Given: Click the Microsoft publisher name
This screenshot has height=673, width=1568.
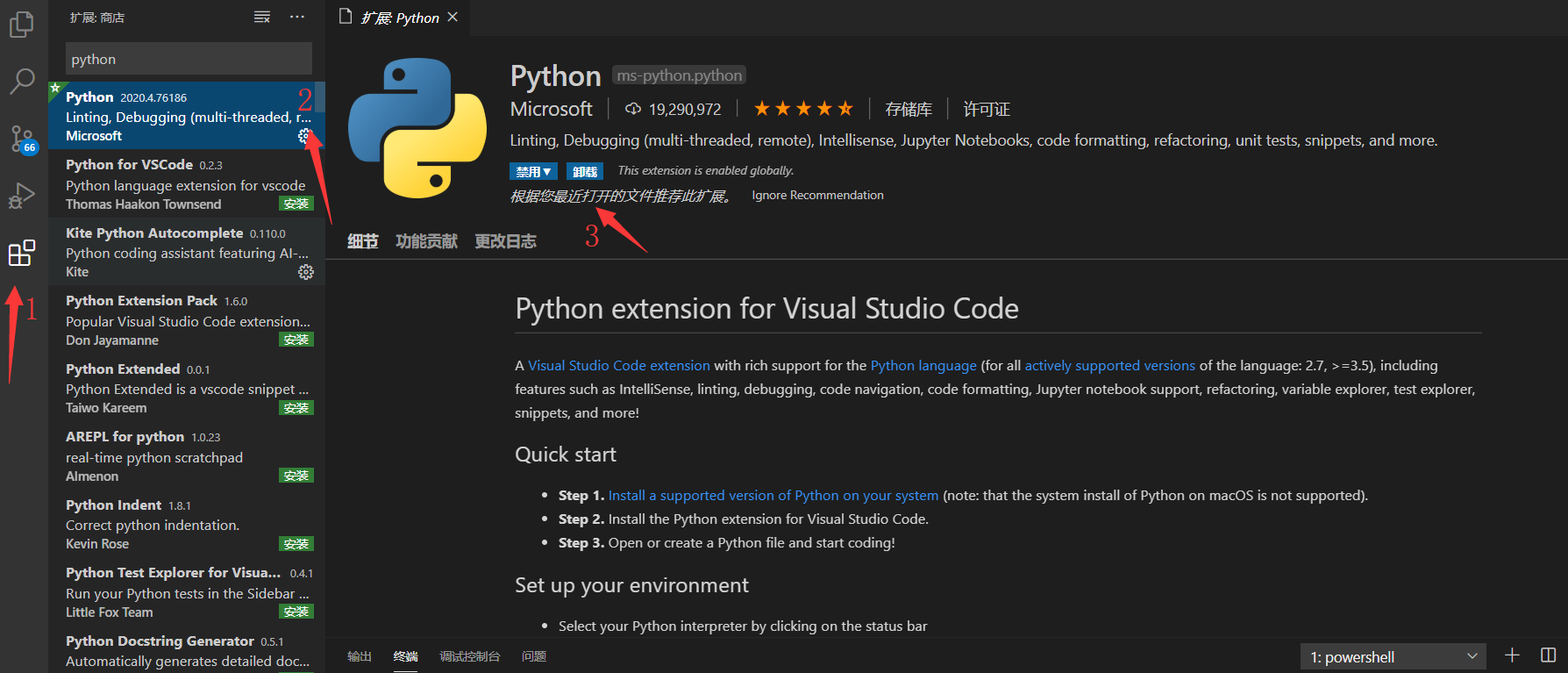Looking at the screenshot, I should (x=552, y=109).
